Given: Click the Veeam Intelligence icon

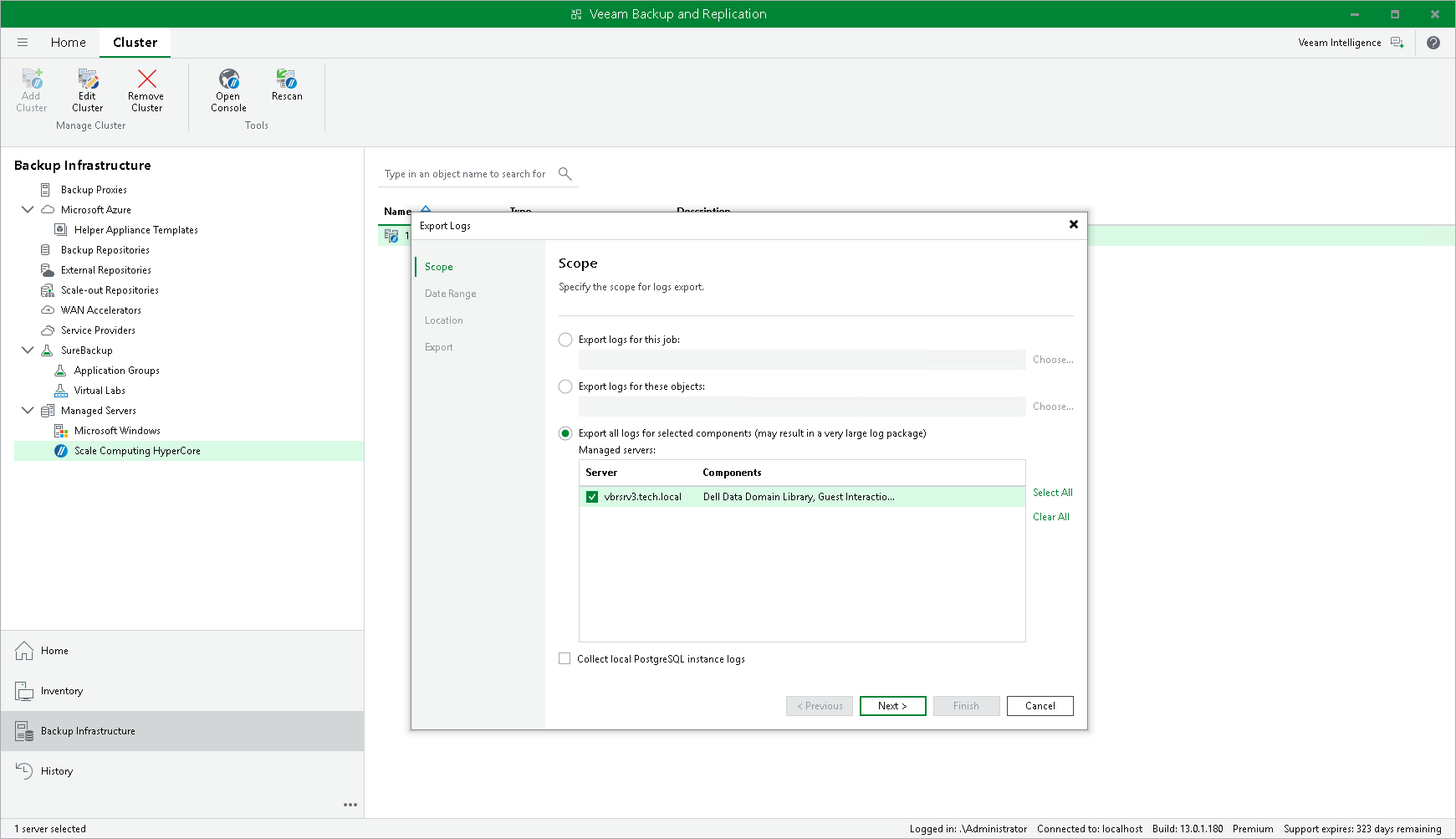Looking at the screenshot, I should pos(1397,43).
